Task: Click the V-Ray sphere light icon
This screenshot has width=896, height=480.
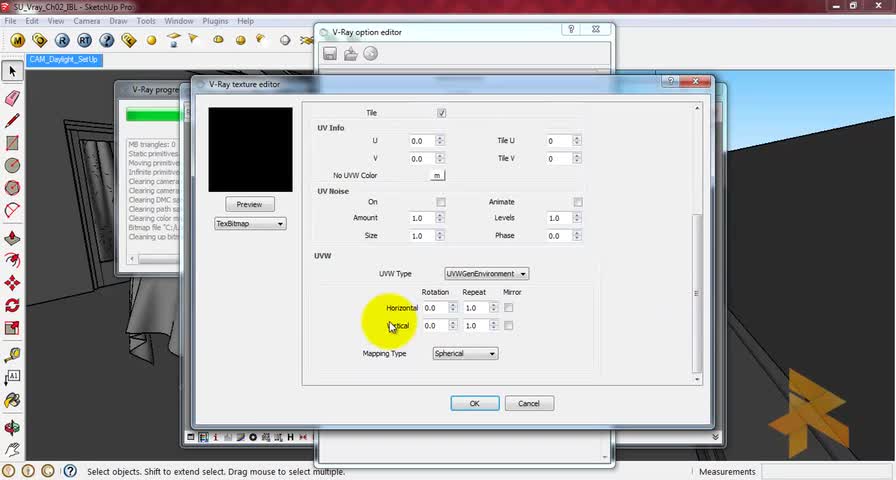Action: (151, 41)
